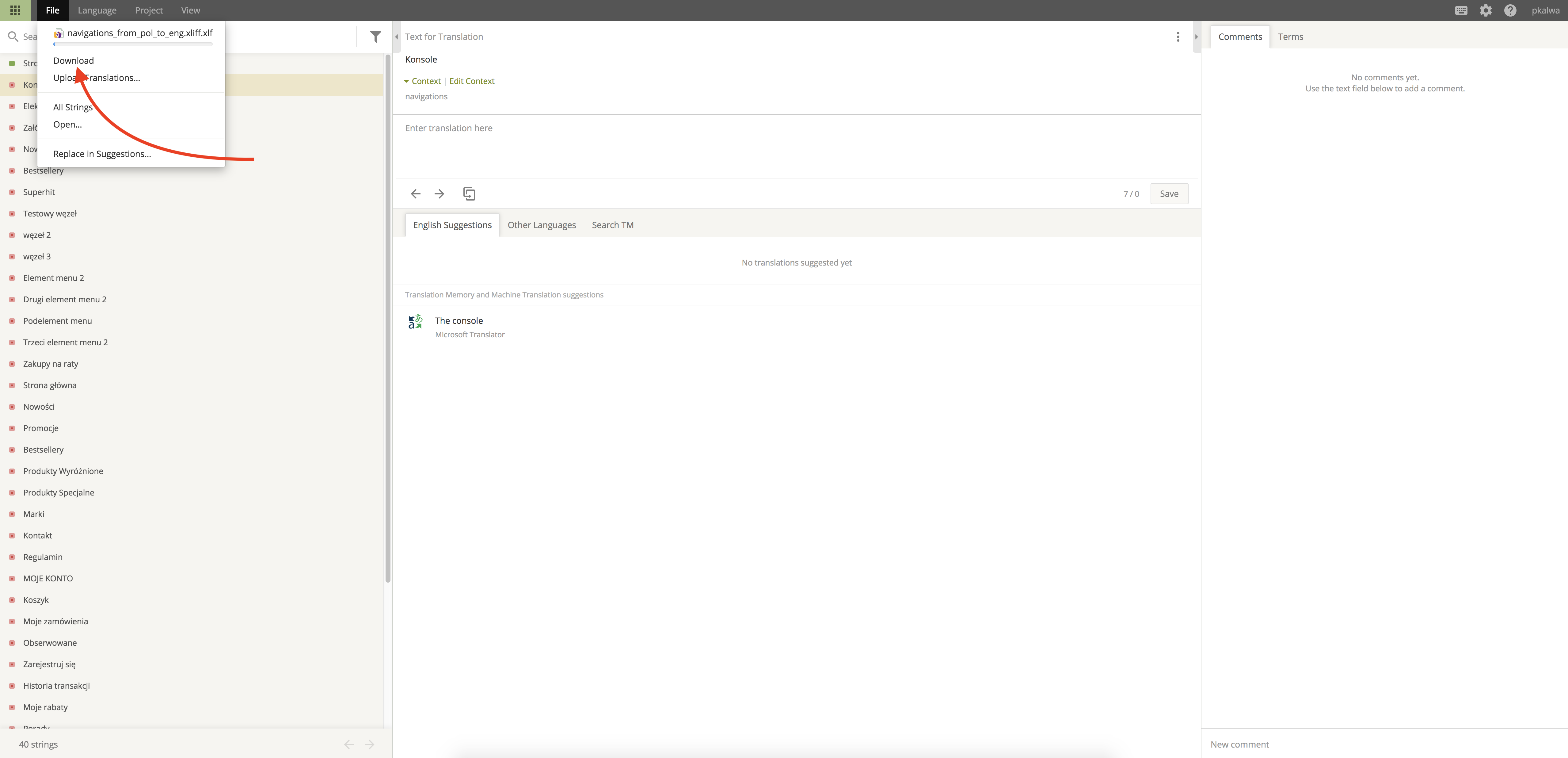The image size is (1568, 758).
Task: Collapse right panel with arrow handle
Action: (x=1196, y=36)
